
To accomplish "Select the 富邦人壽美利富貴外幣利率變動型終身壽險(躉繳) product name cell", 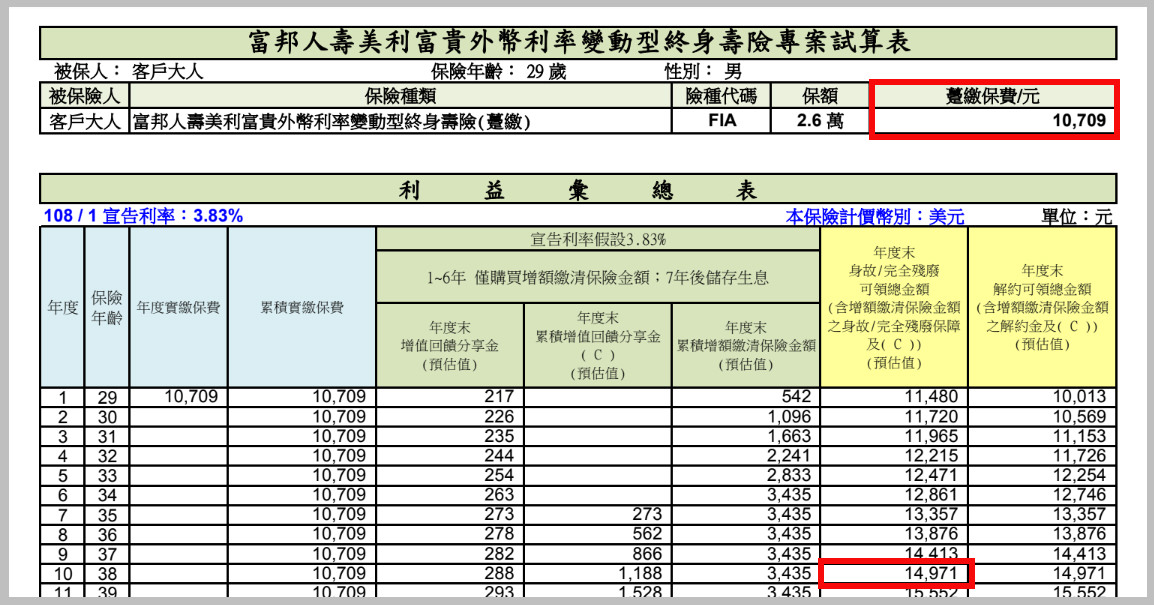I will coord(400,121).
